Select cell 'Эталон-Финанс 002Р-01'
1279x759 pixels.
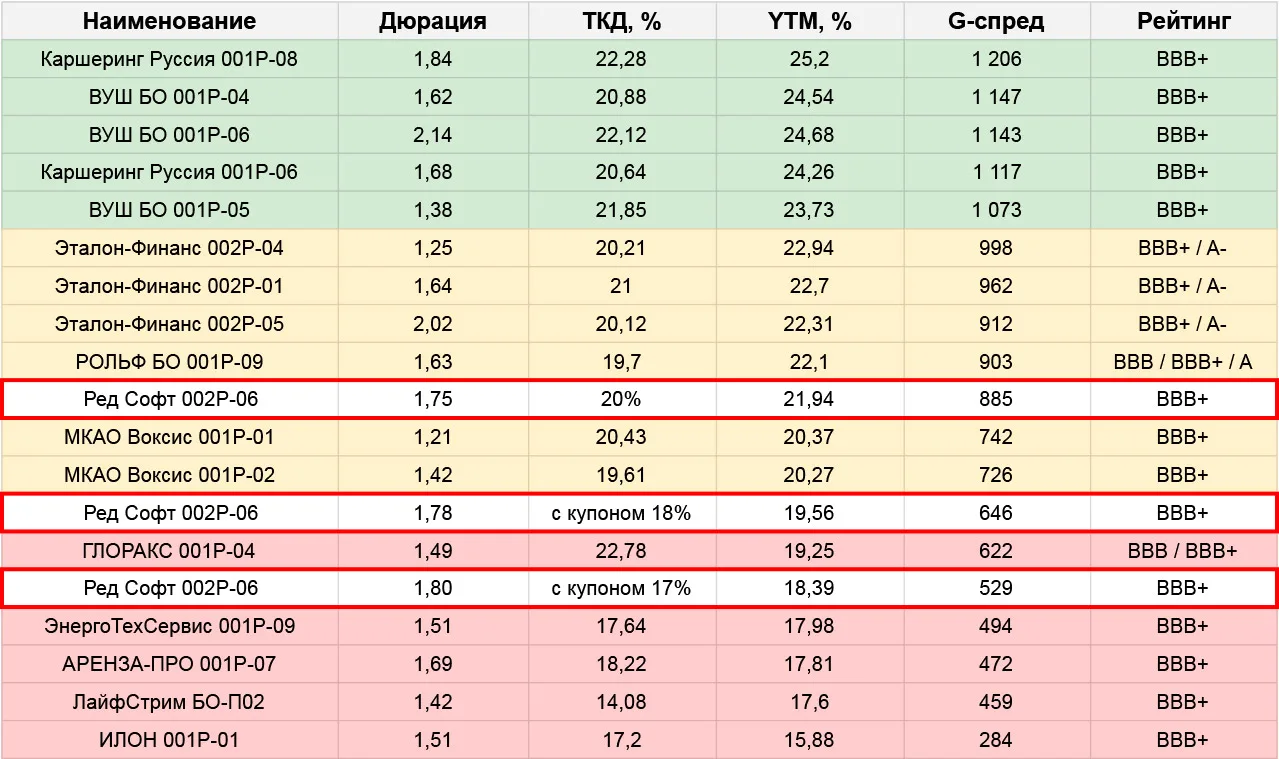[x=169, y=286]
